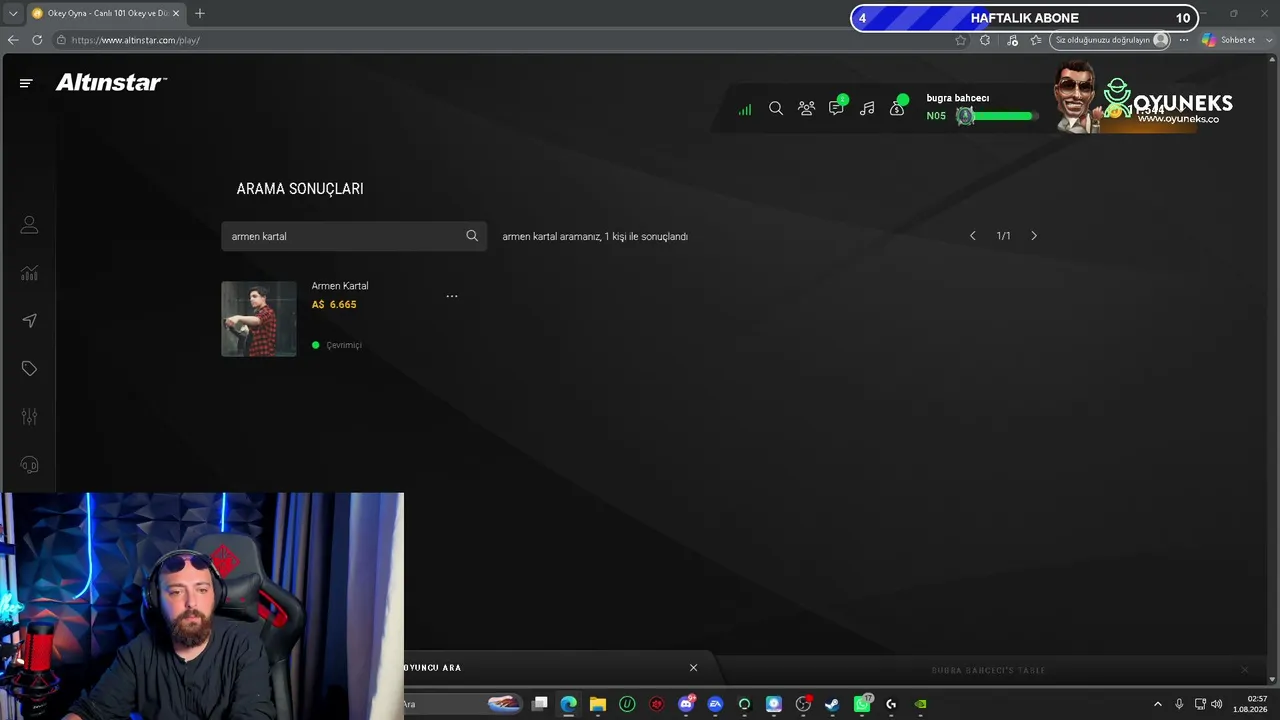Open Logitech G HUB from the taskbar

[x=891, y=704]
